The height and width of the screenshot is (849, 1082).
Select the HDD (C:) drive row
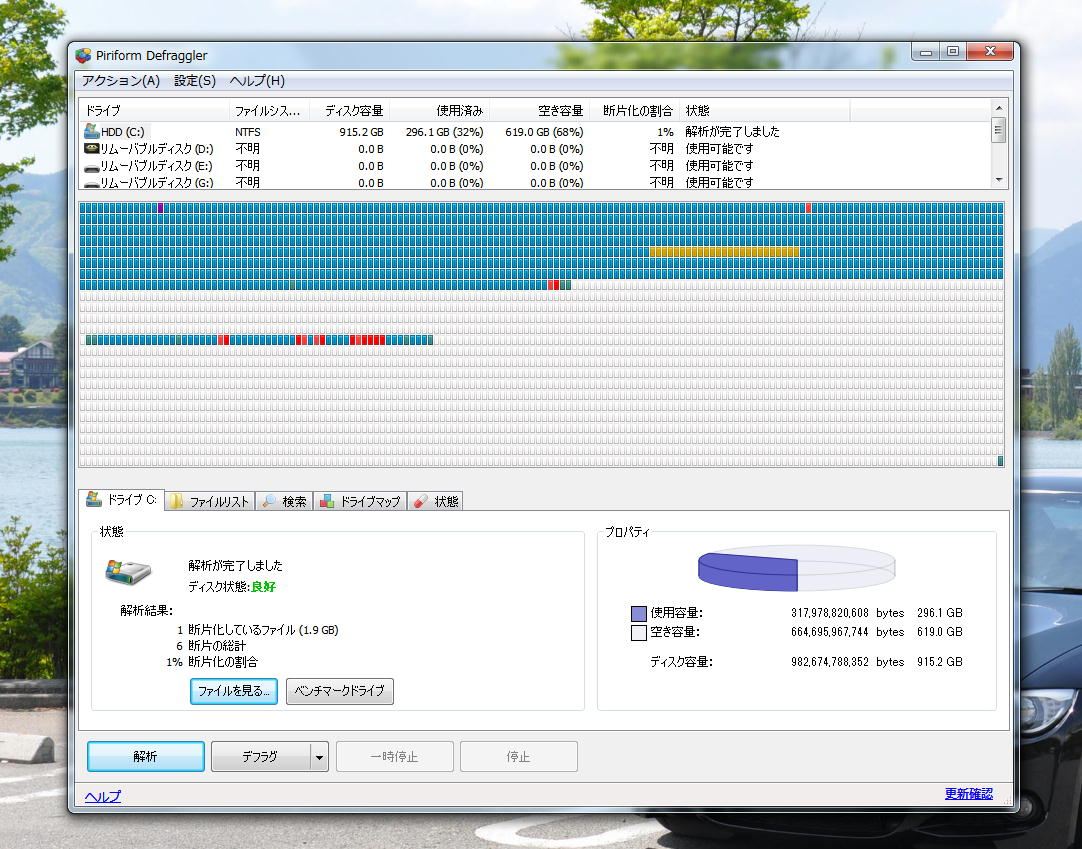pyautogui.click(x=535, y=131)
